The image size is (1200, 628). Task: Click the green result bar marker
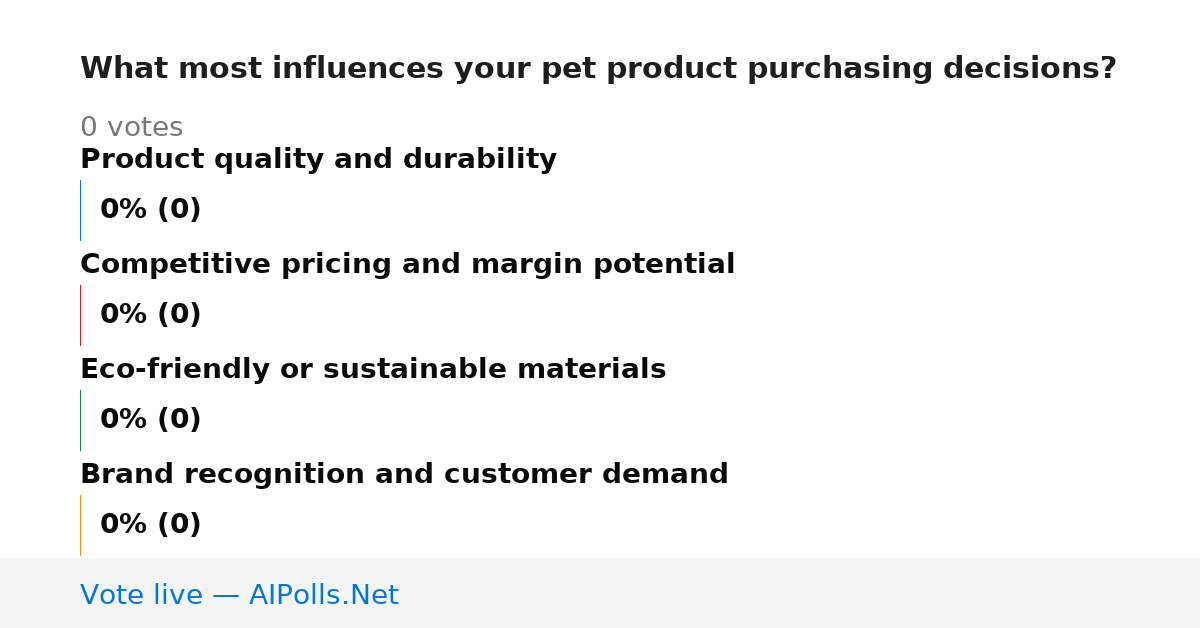pos(80,420)
